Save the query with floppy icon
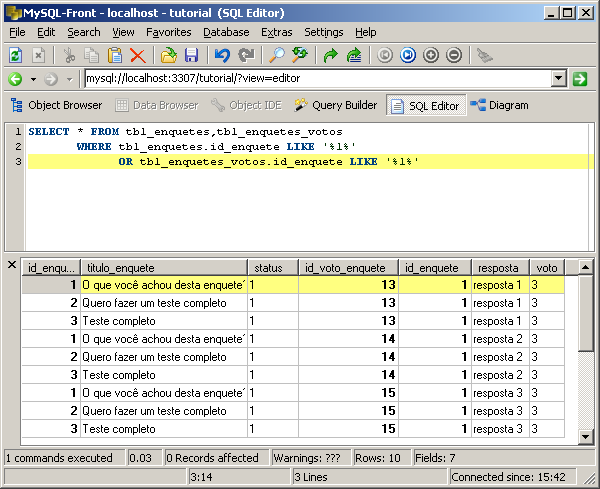 coord(191,55)
